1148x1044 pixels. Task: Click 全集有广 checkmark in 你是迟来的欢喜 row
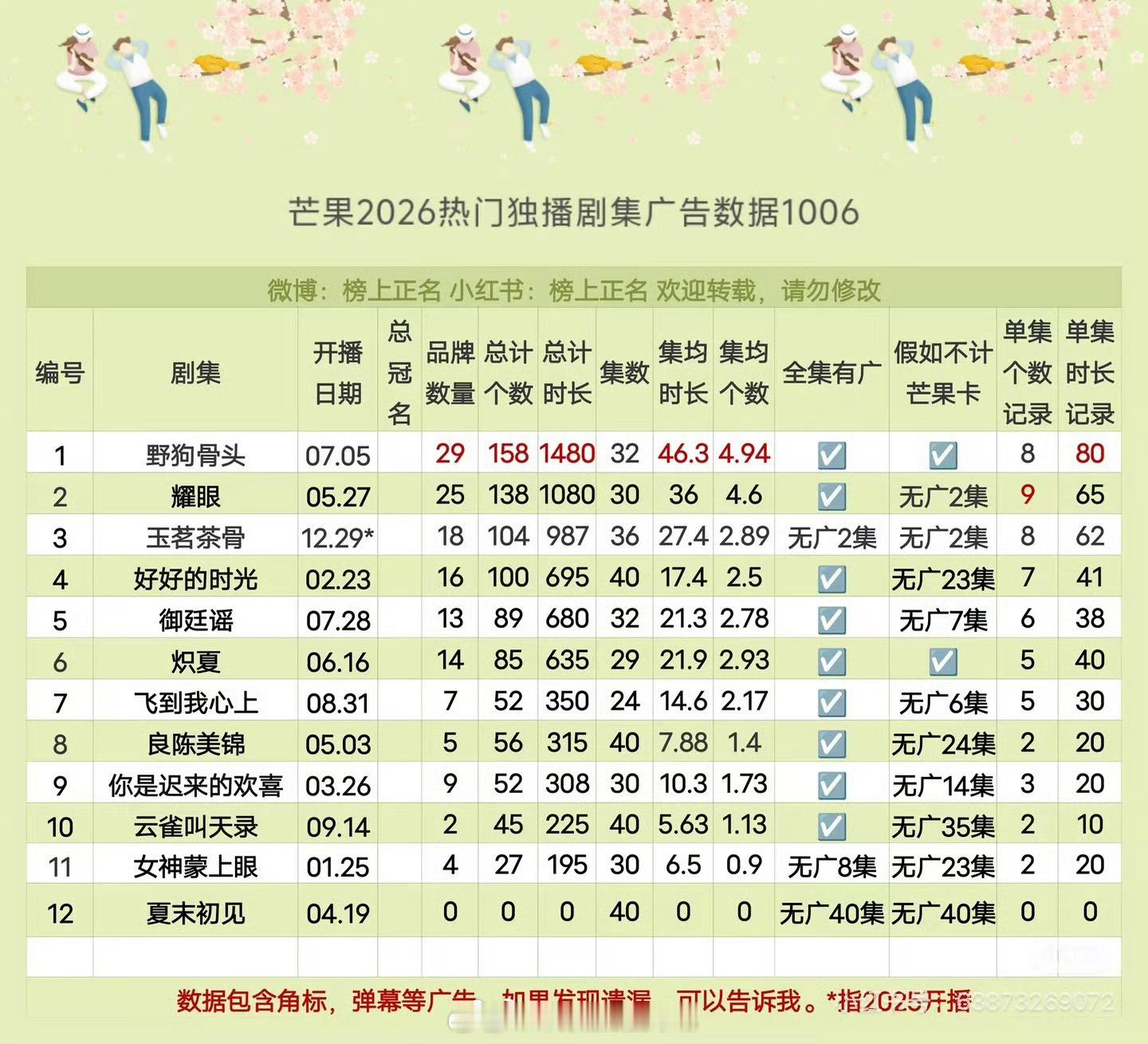coord(832,785)
